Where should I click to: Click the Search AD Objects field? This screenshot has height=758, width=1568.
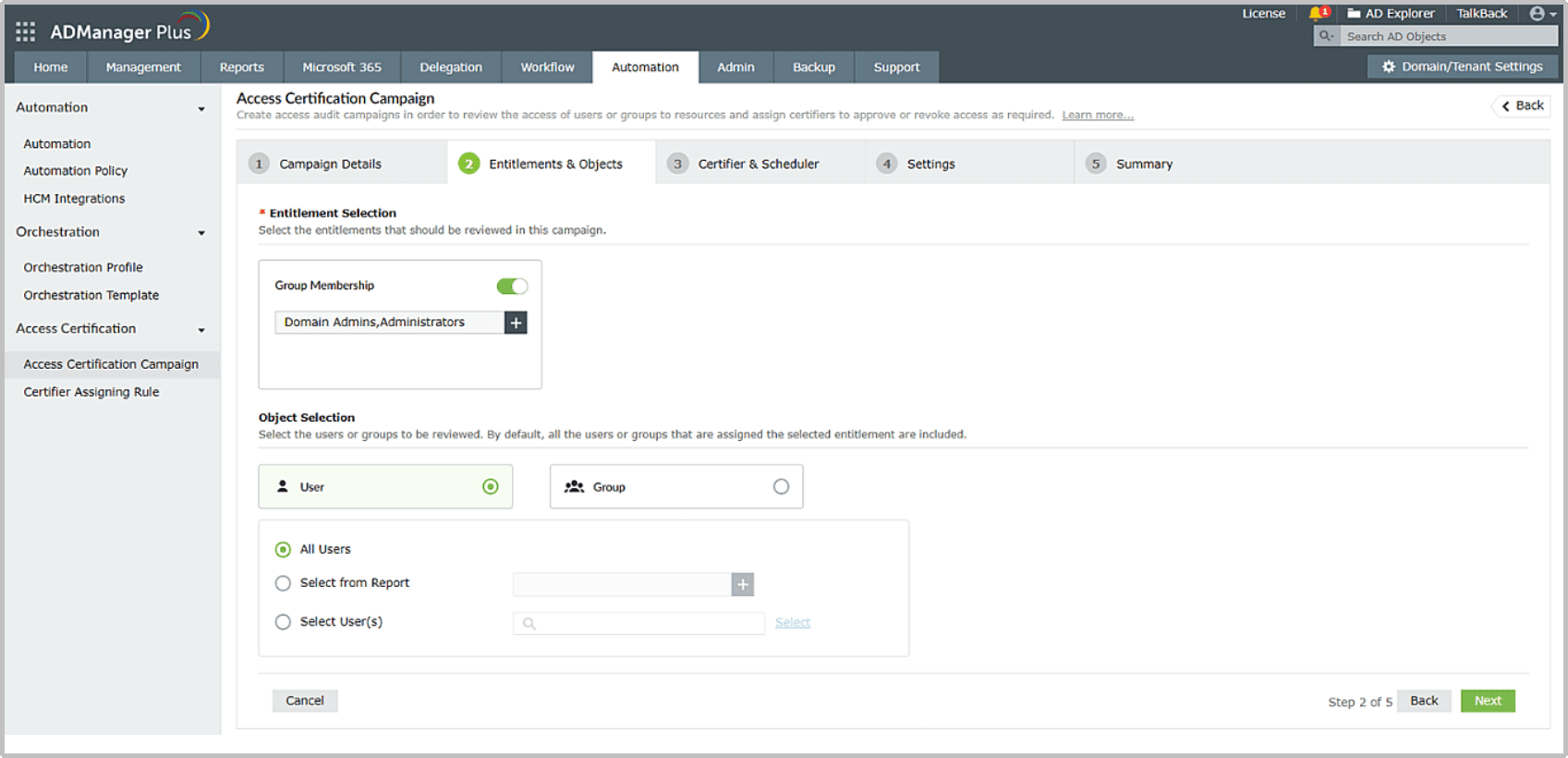click(1448, 36)
